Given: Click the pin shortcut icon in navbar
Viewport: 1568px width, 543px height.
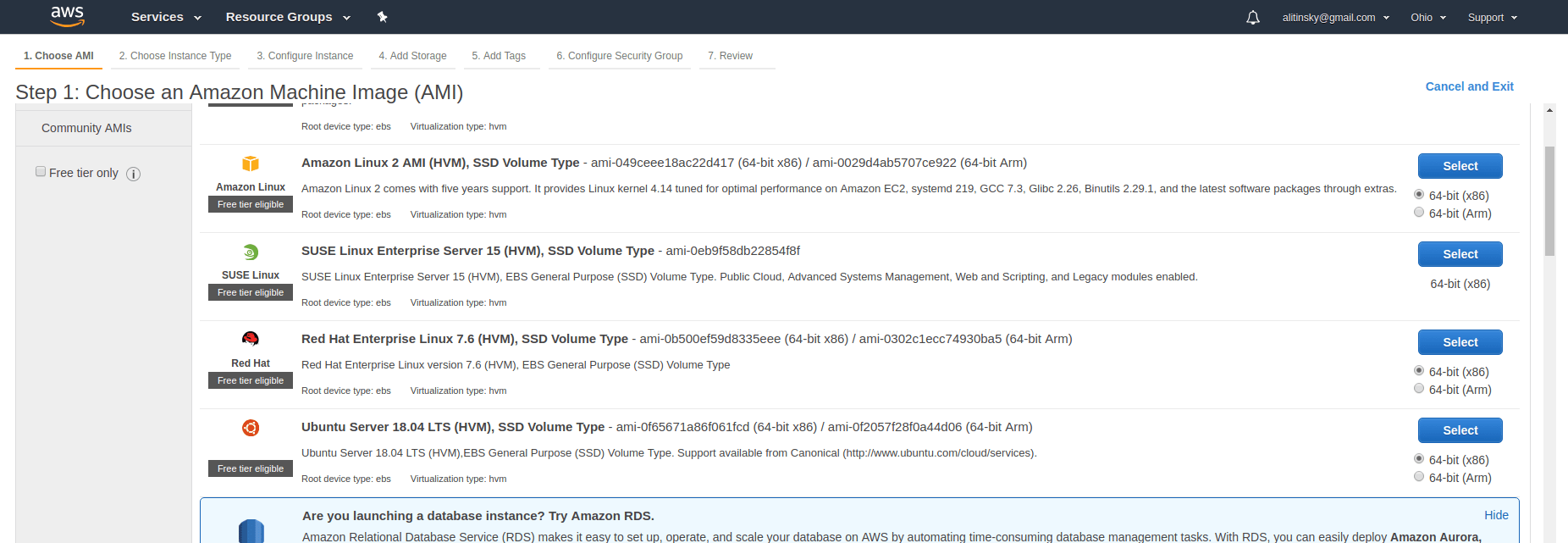Looking at the screenshot, I should (382, 17).
